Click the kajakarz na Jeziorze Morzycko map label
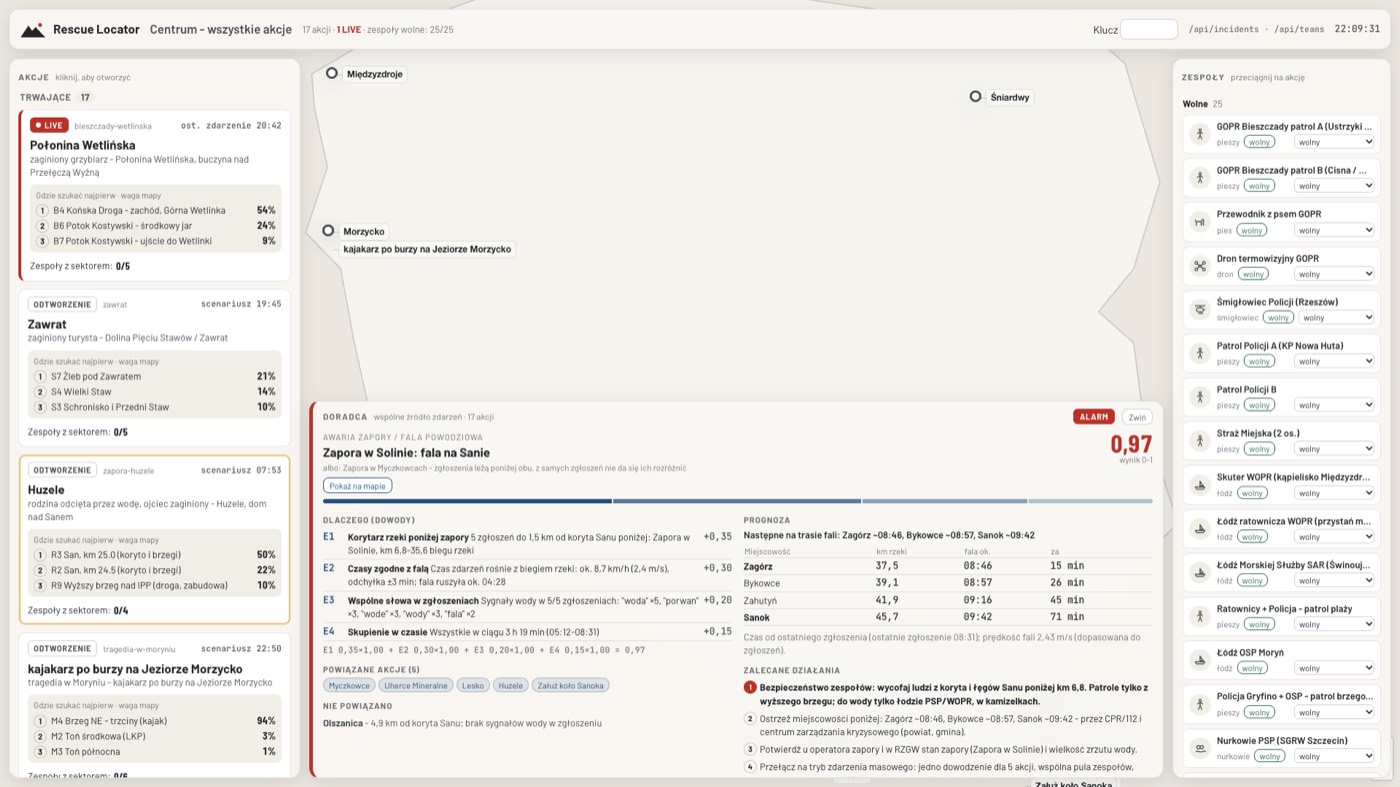The width and height of the screenshot is (1400, 787). tap(427, 249)
